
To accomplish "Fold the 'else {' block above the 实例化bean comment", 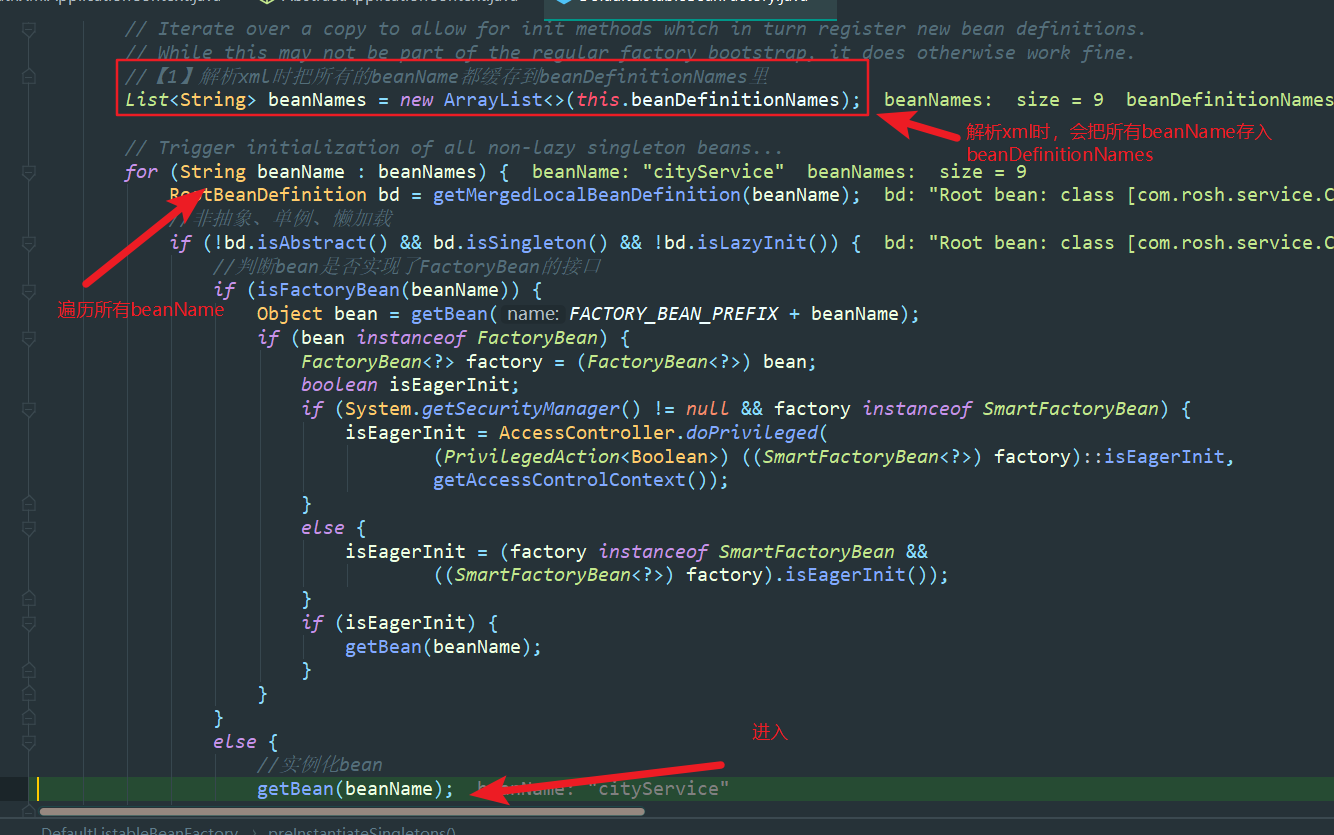I will [29, 741].
